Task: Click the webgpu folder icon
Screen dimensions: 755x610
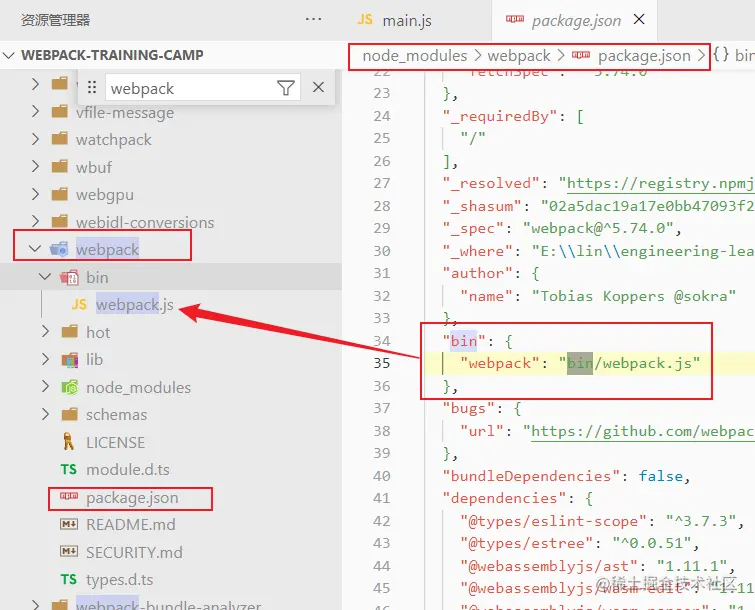Action: click(60, 194)
